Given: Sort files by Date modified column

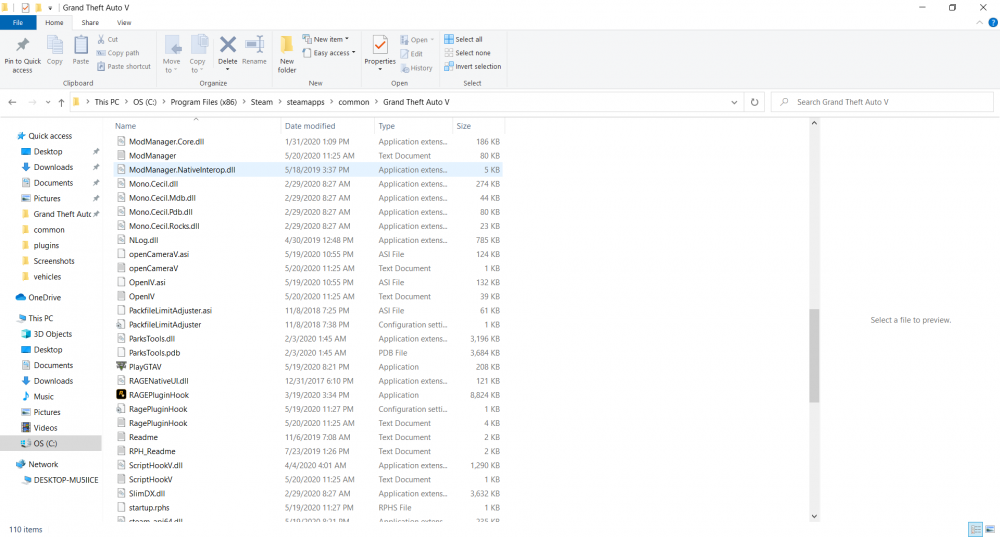Looking at the screenshot, I should 310,126.
